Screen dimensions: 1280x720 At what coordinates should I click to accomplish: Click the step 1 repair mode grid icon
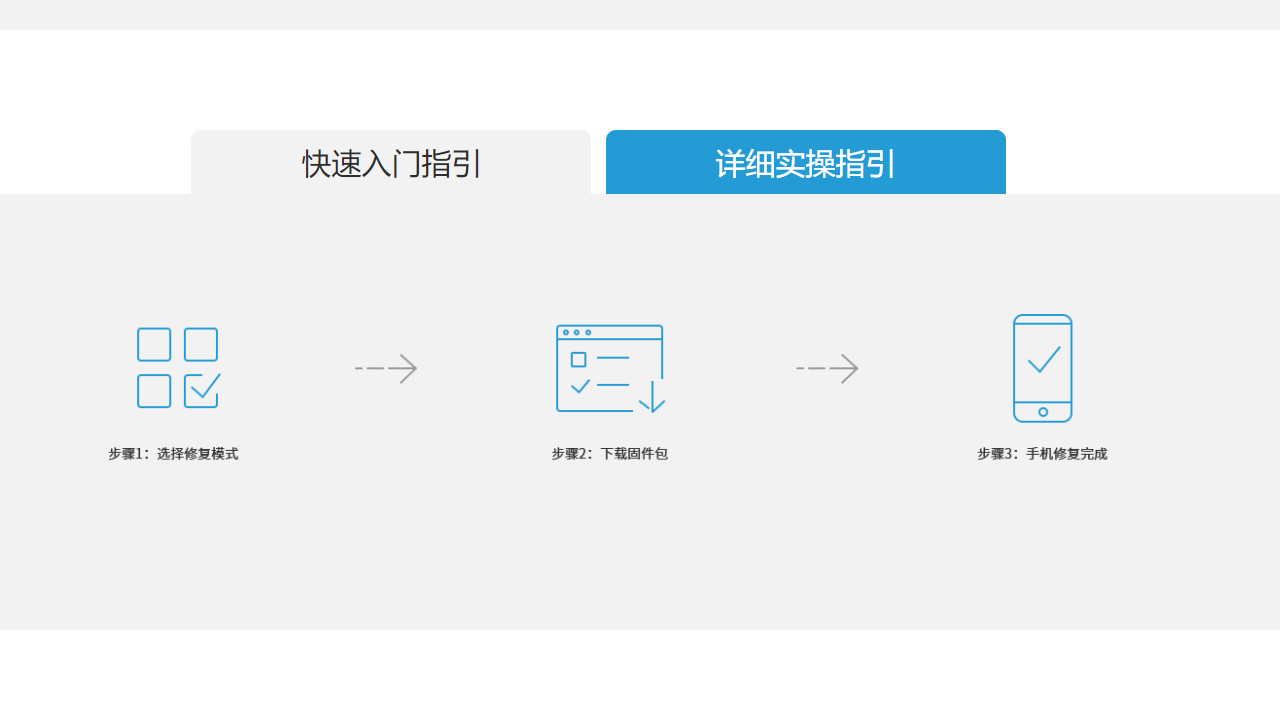(x=179, y=368)
